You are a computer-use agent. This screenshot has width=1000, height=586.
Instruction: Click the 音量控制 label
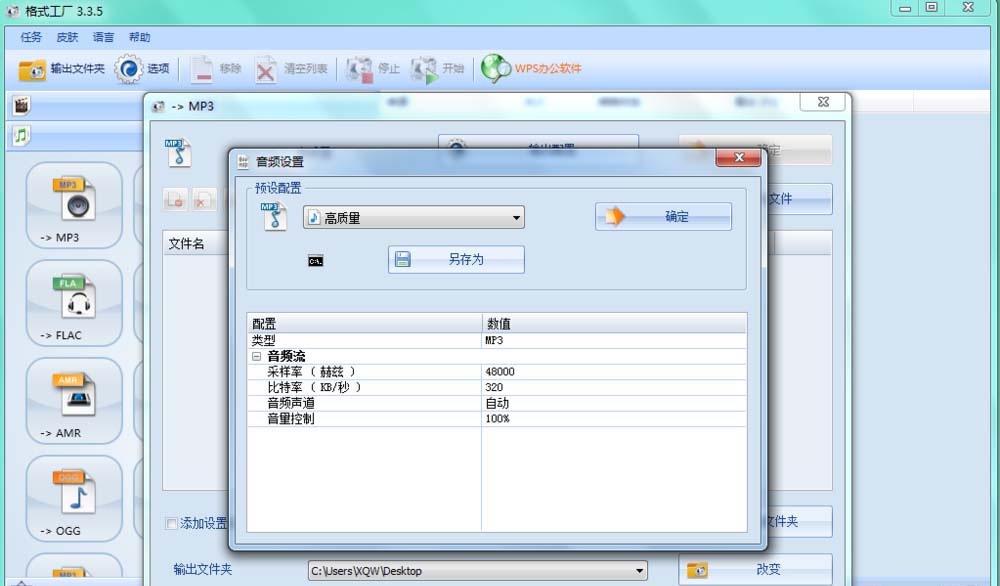291,419
